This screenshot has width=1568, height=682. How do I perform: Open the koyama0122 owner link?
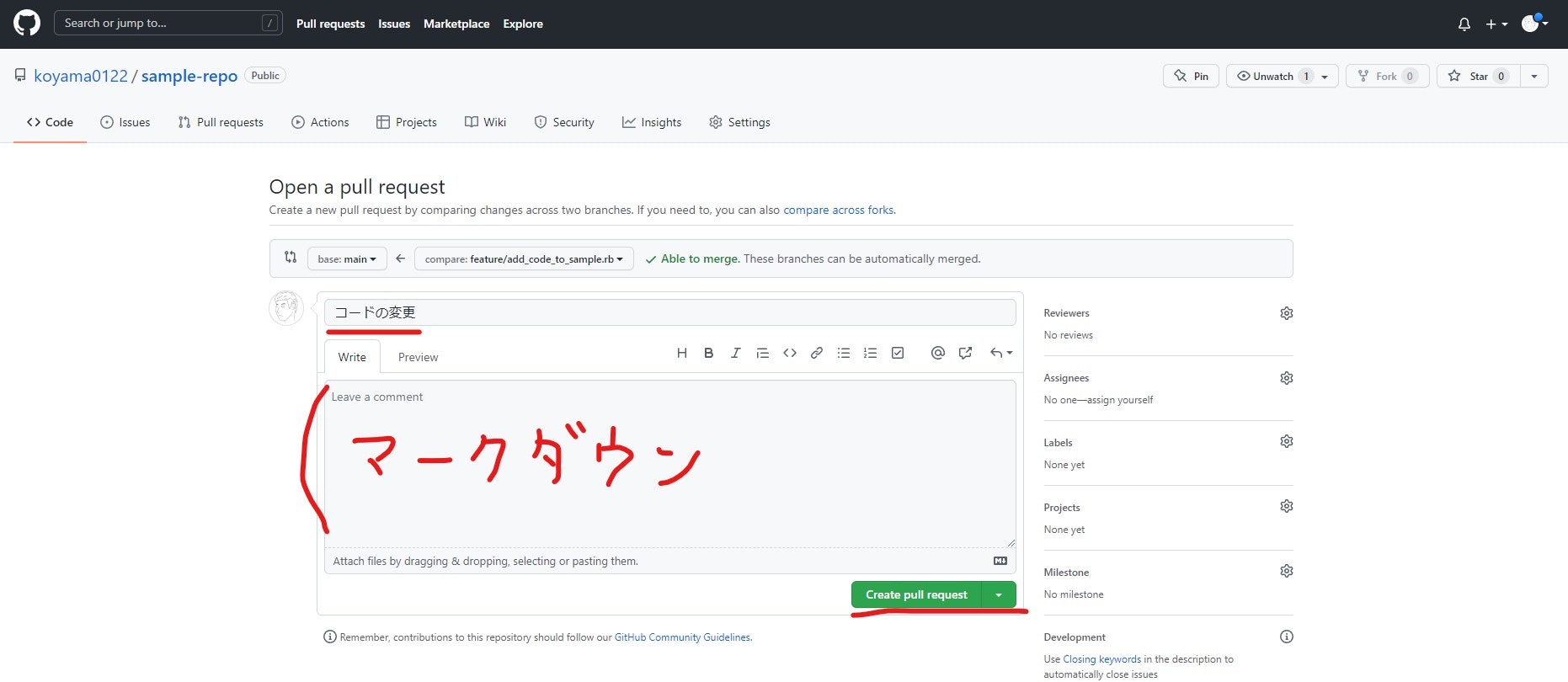(x=81, y=76)
